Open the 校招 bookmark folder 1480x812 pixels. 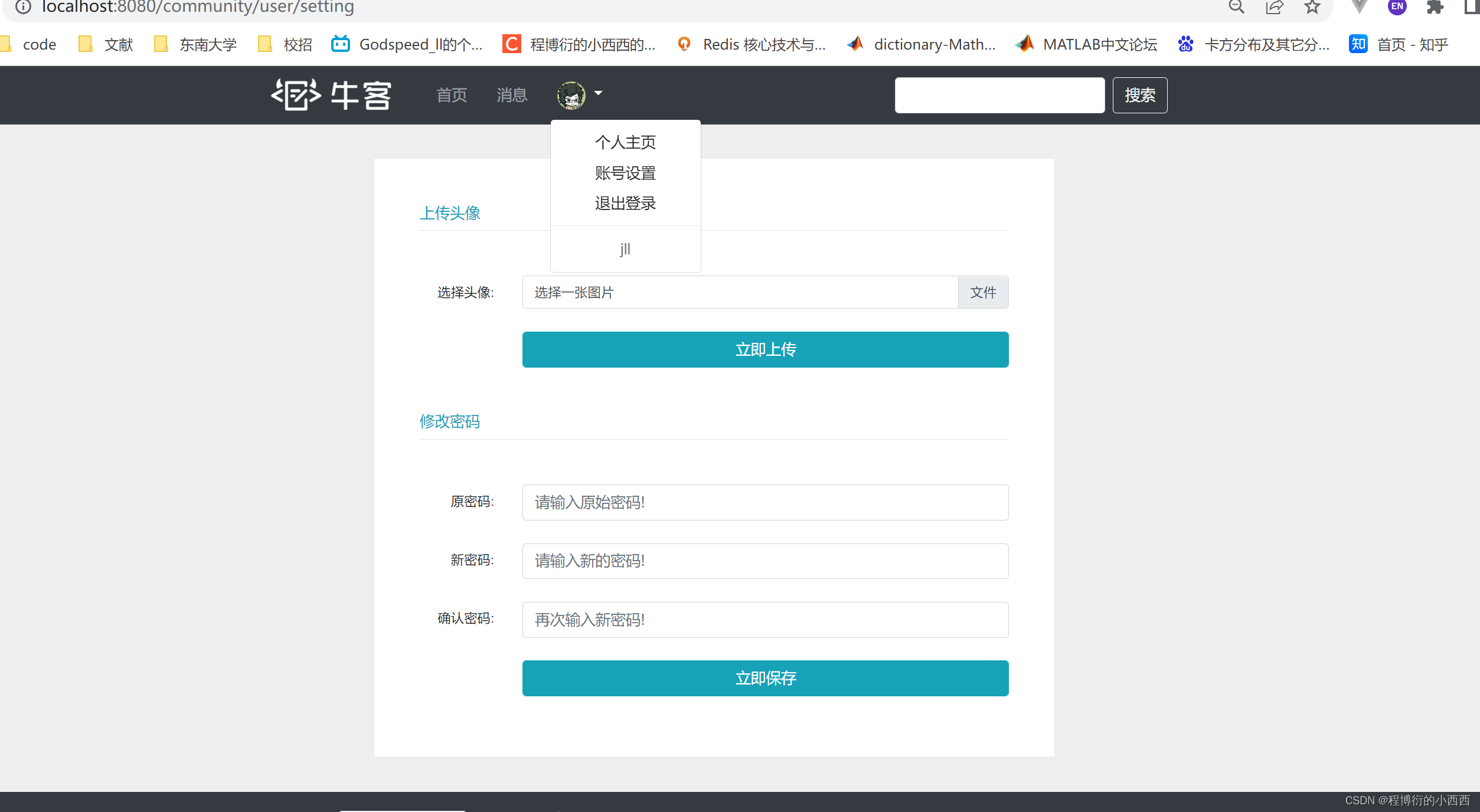click(286, 44)
